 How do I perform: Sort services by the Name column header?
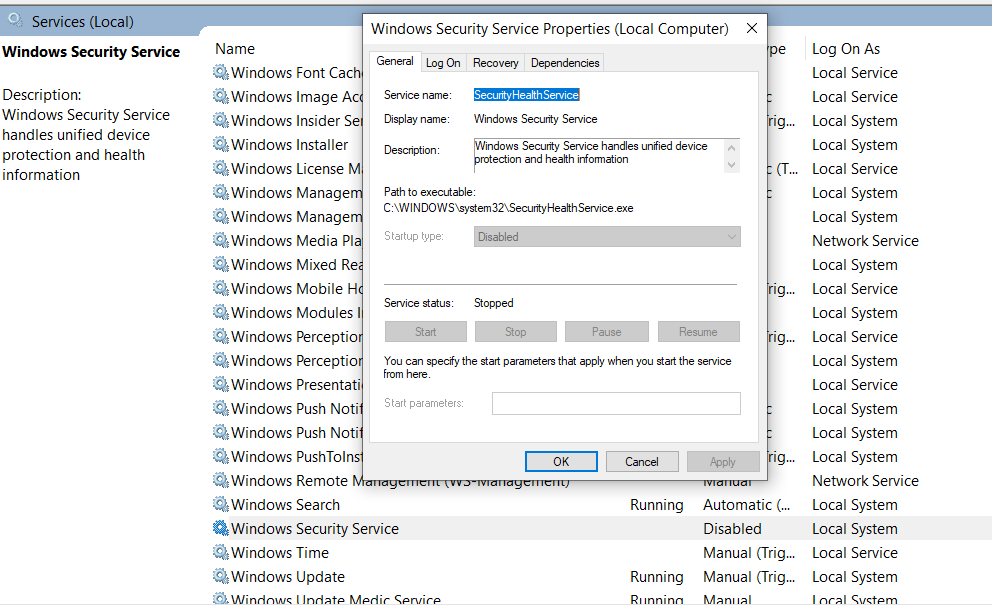[x=235, y=49]
